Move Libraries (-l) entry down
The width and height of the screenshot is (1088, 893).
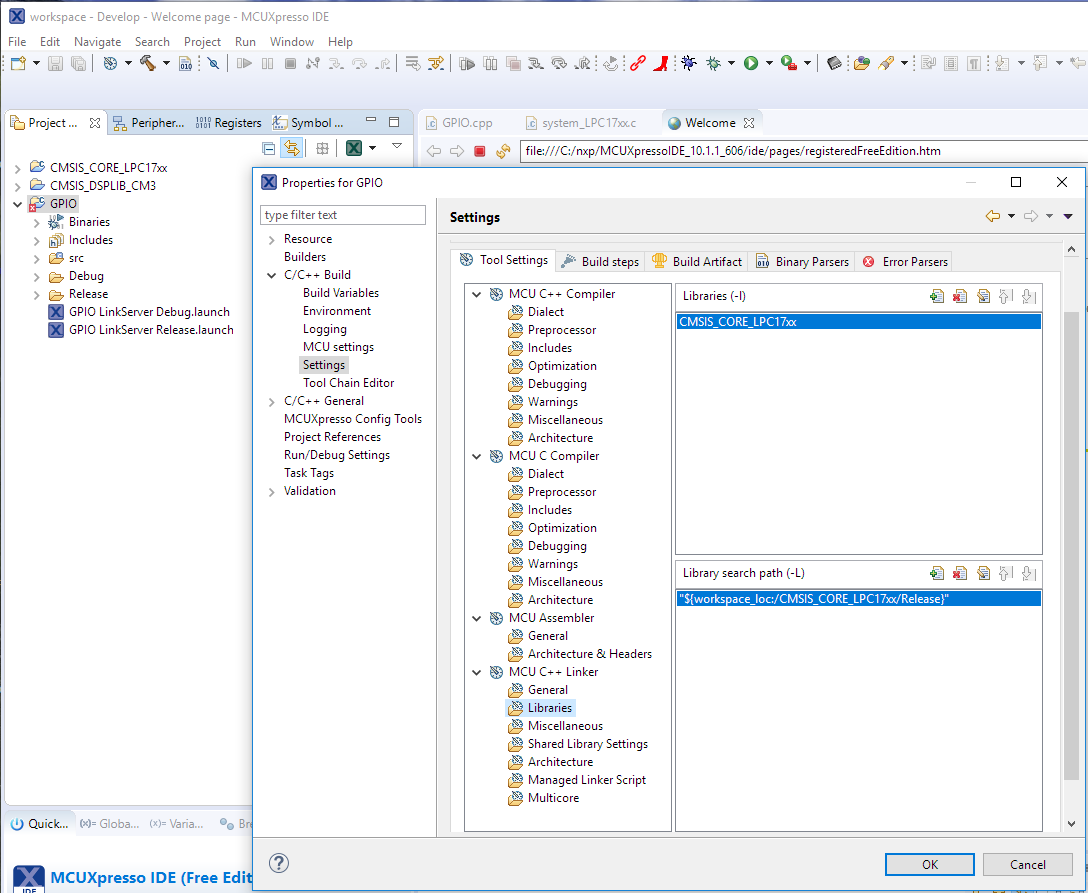[x=1029, y=296]
